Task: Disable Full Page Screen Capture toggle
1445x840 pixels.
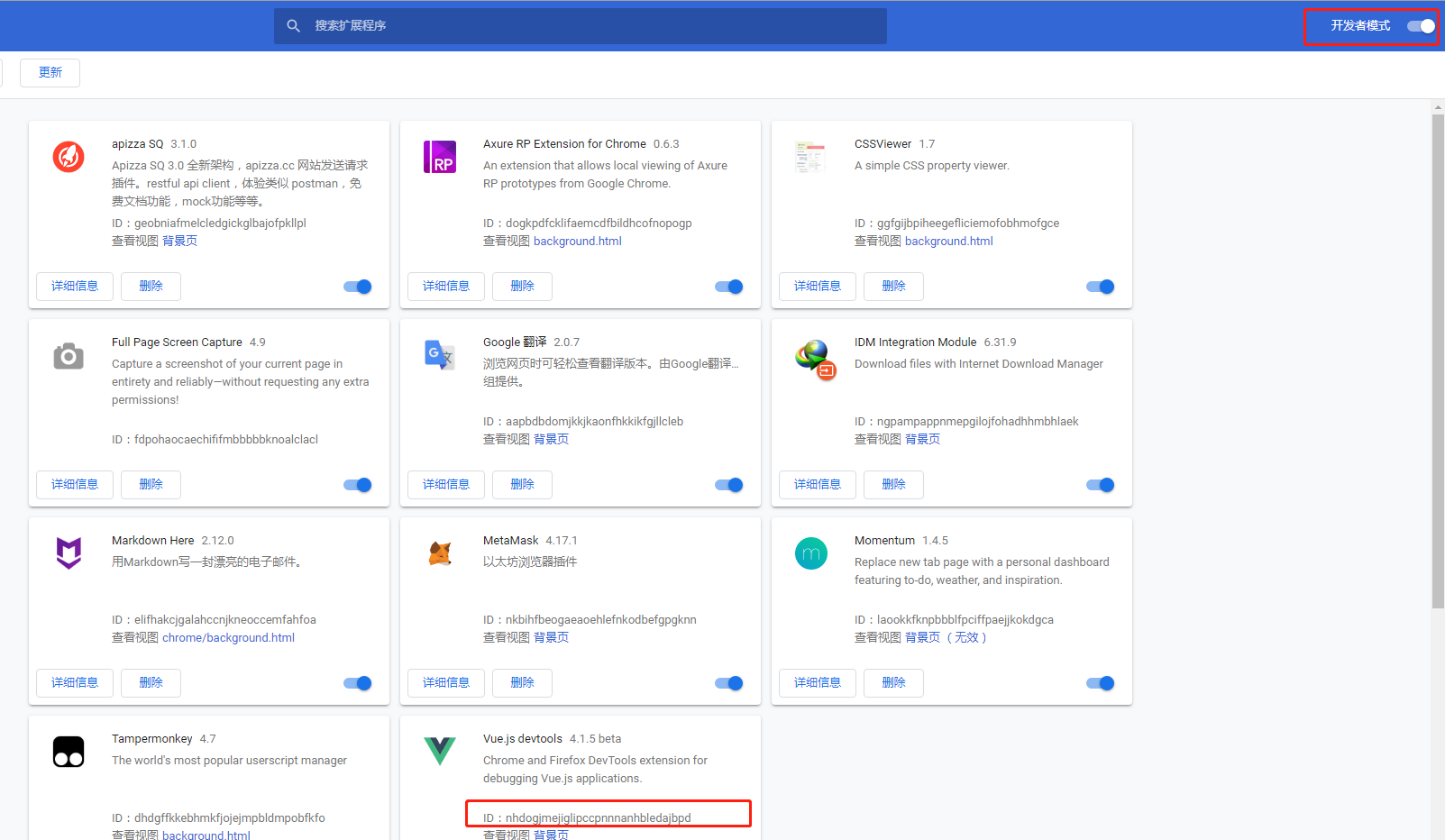Action: 358,485
